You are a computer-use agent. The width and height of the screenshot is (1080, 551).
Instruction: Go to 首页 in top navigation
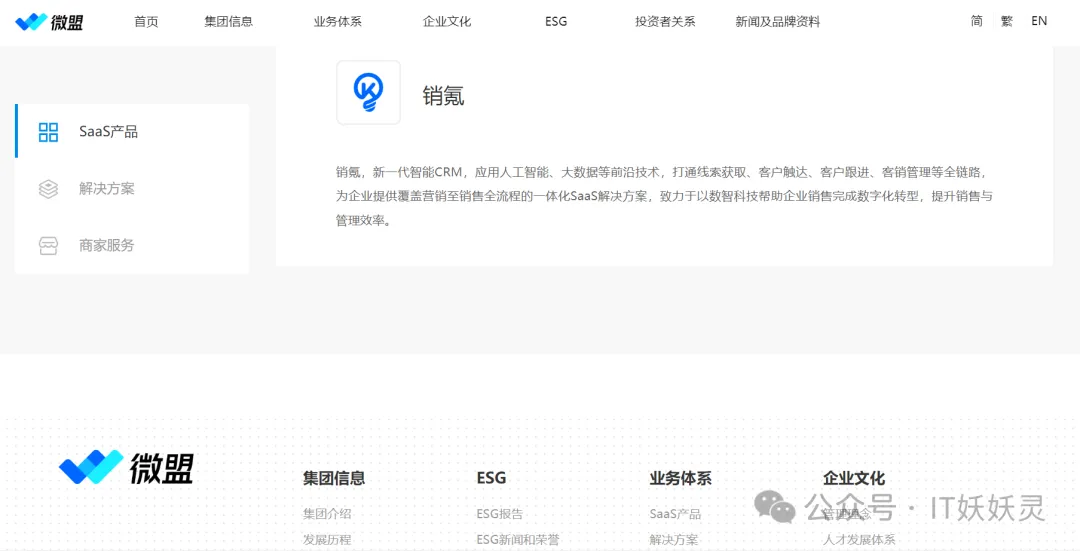146,21
